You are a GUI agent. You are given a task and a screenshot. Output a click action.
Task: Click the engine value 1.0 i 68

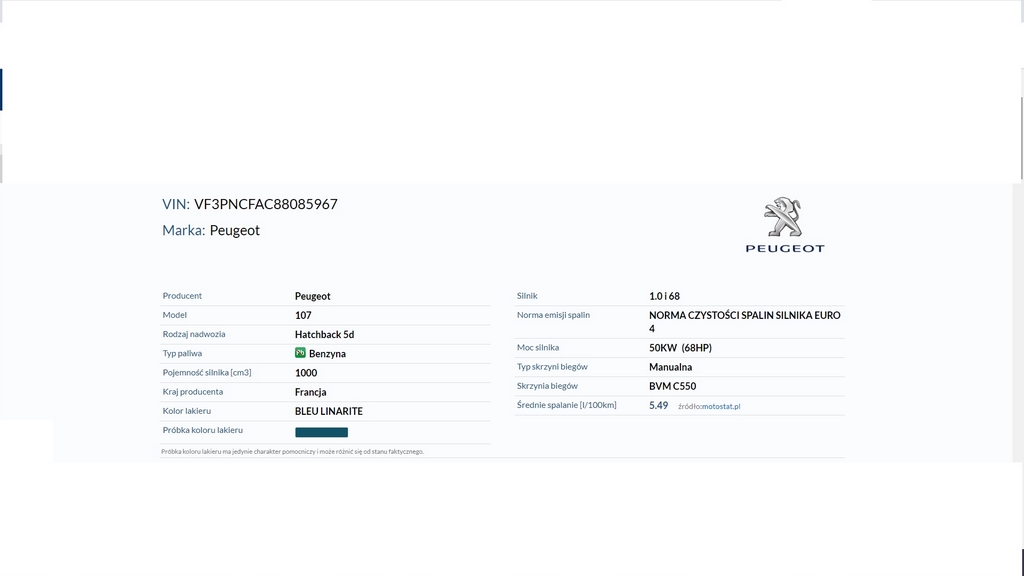pyautogui.click(x=664, y=296)
